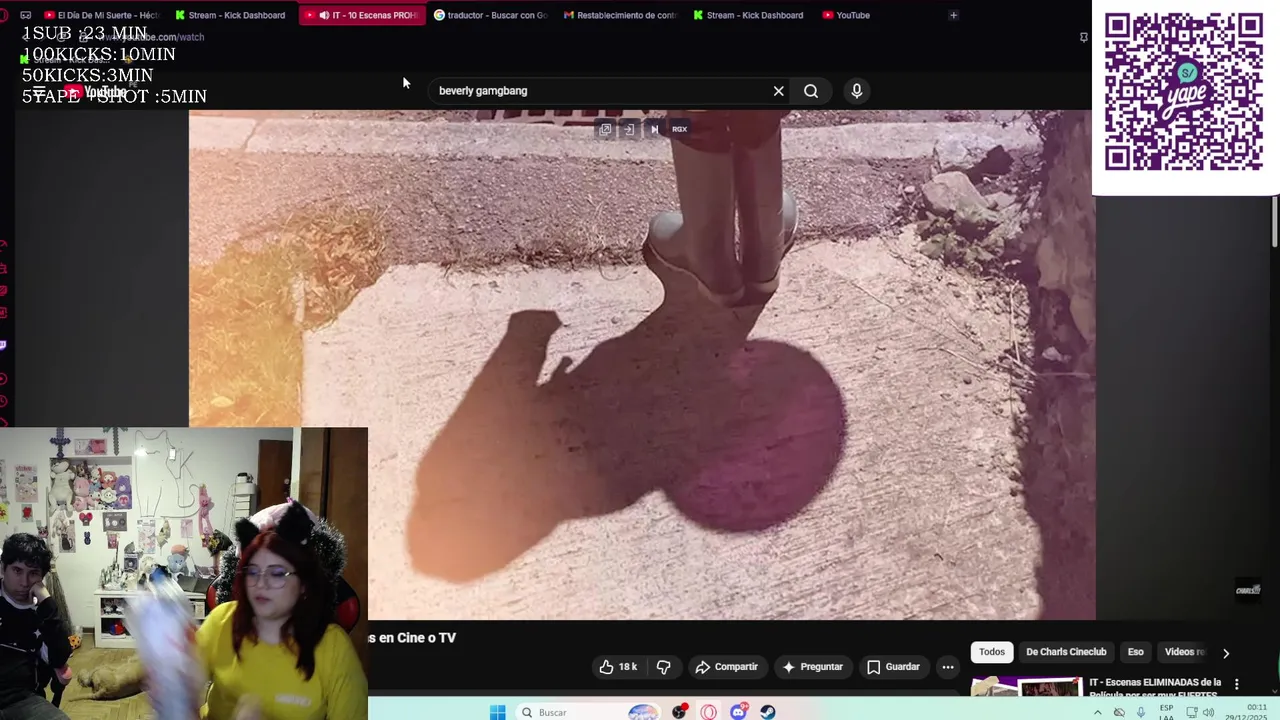Open the Opera GX workspaces icon

[25, 15]
